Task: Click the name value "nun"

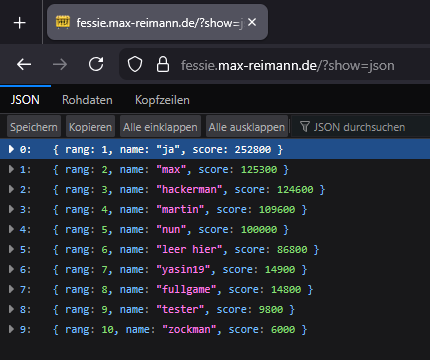Action: coord(171,229)
